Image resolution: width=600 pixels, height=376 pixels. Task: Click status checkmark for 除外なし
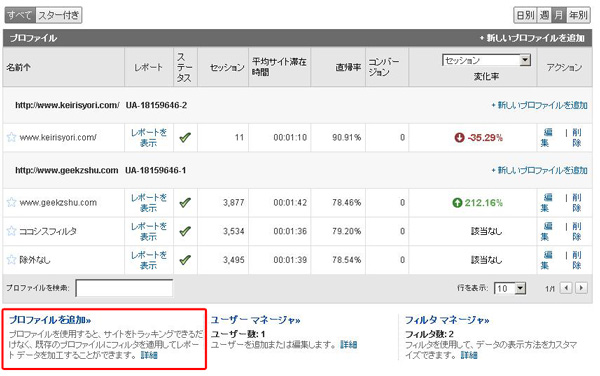[185, 260]
